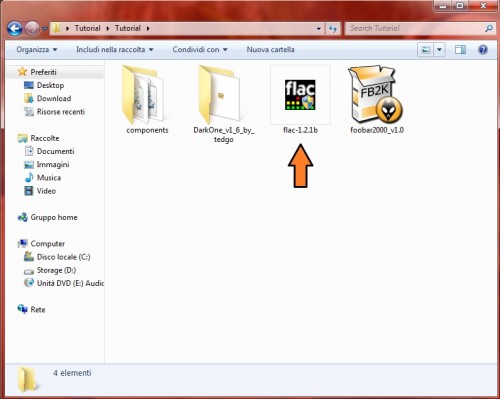
Task: Open the Video library
Action: pyautogui.click(x=46, y=191)
